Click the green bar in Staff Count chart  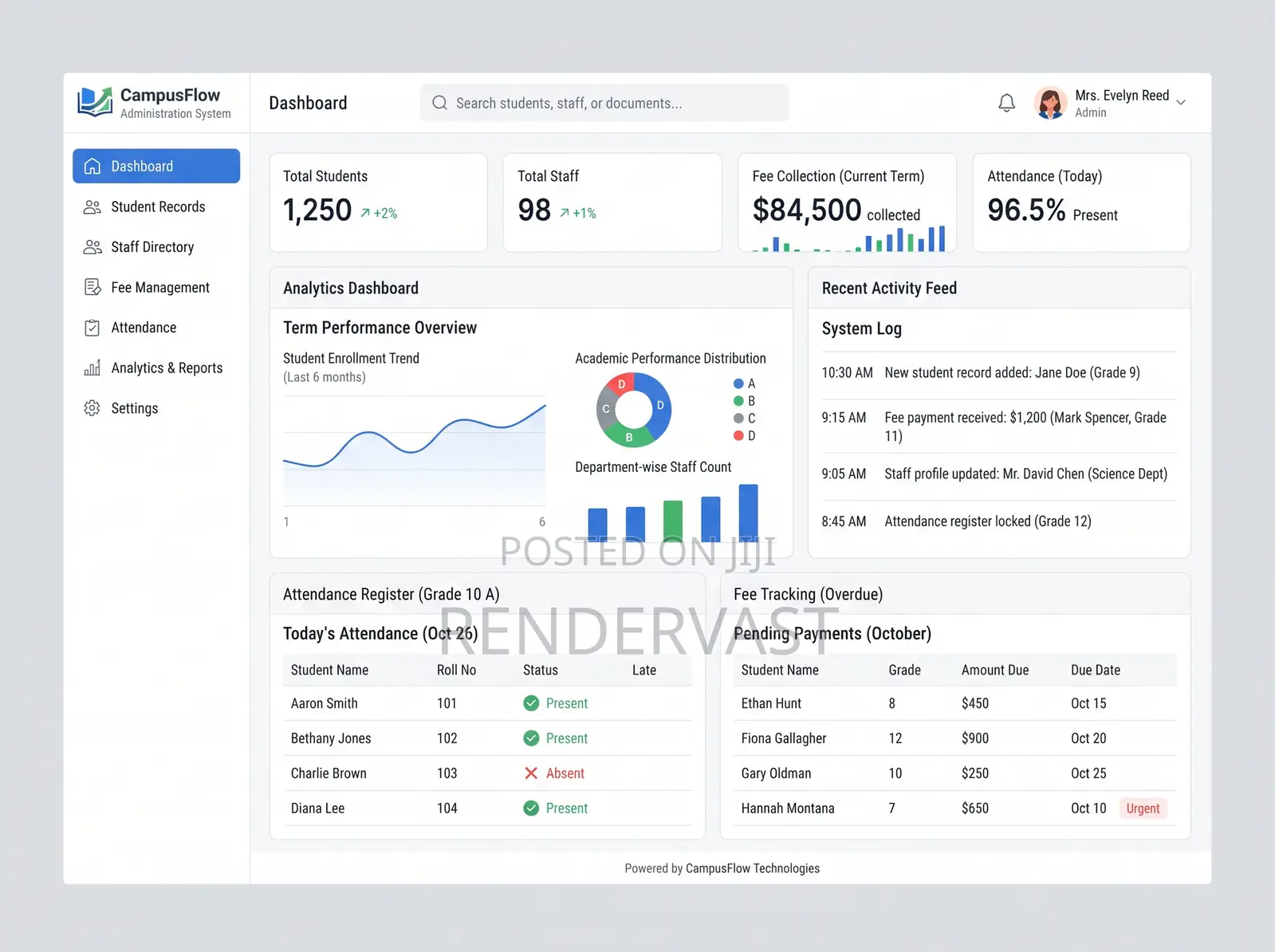tap(673, 521)
